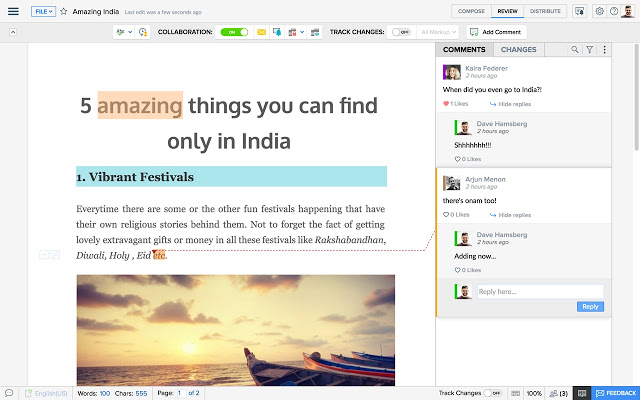Click the keyboard/layout icon in status bar
The image size is (640, 400).
(516, 393)
